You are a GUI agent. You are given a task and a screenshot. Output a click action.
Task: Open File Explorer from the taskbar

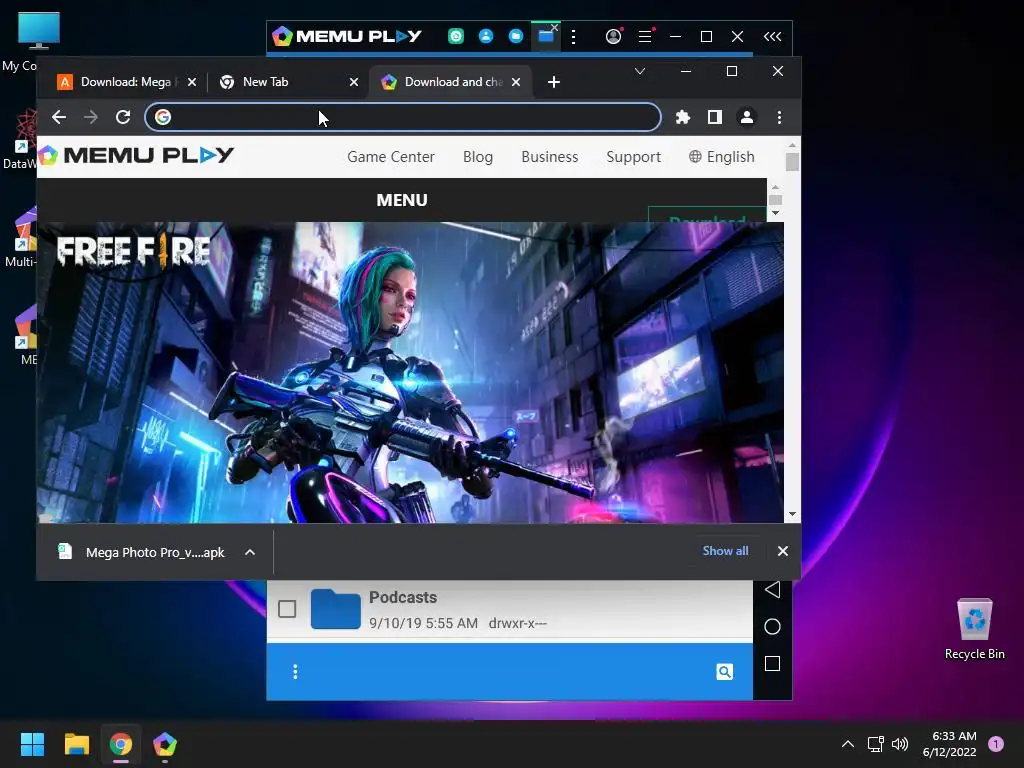(x=76, y=744)
